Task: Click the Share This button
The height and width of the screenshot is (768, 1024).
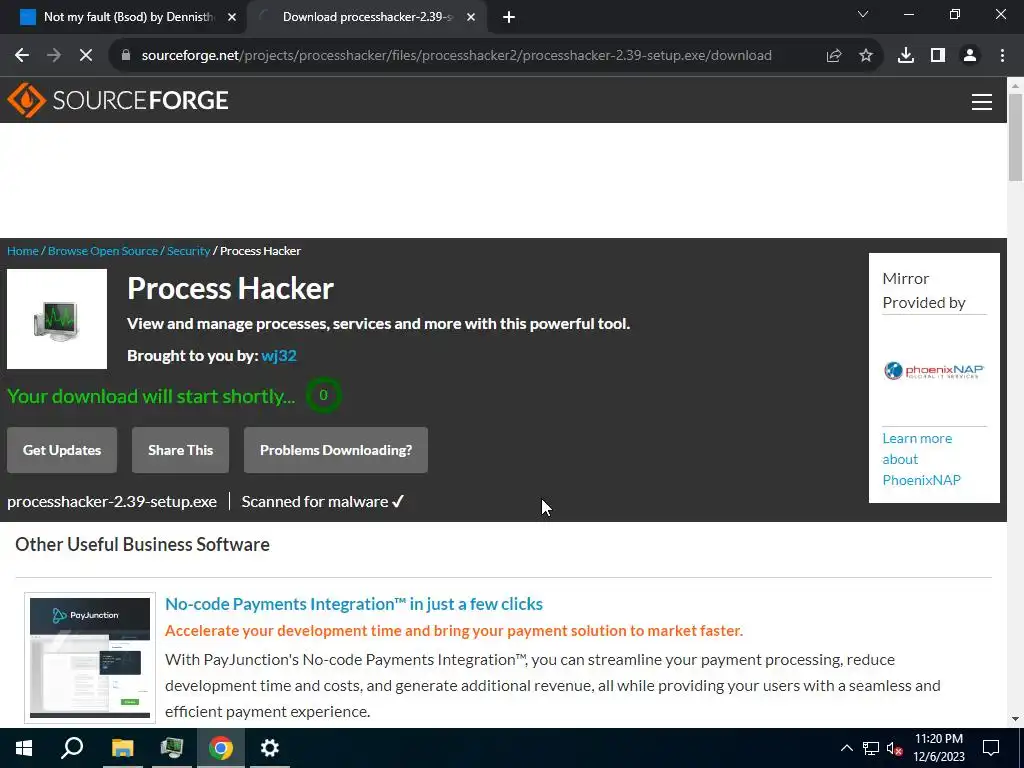Action: coord(180,450)
